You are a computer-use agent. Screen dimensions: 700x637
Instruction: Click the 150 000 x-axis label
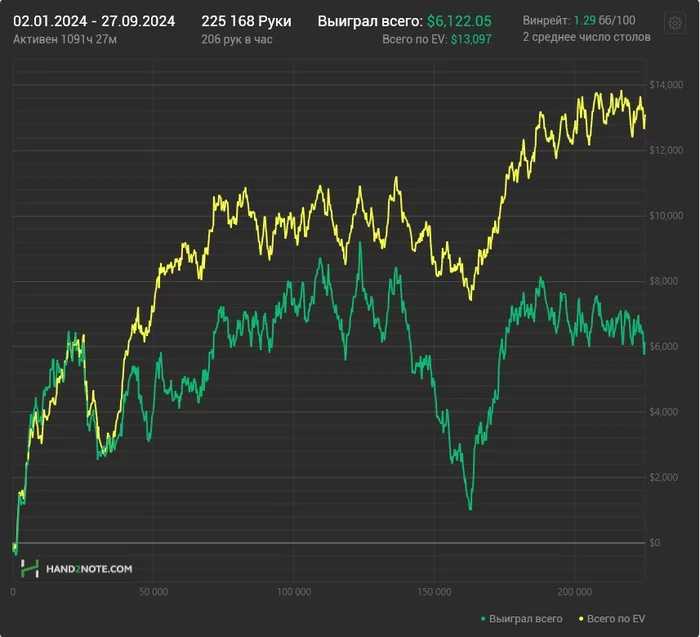[x=434, y=592]
